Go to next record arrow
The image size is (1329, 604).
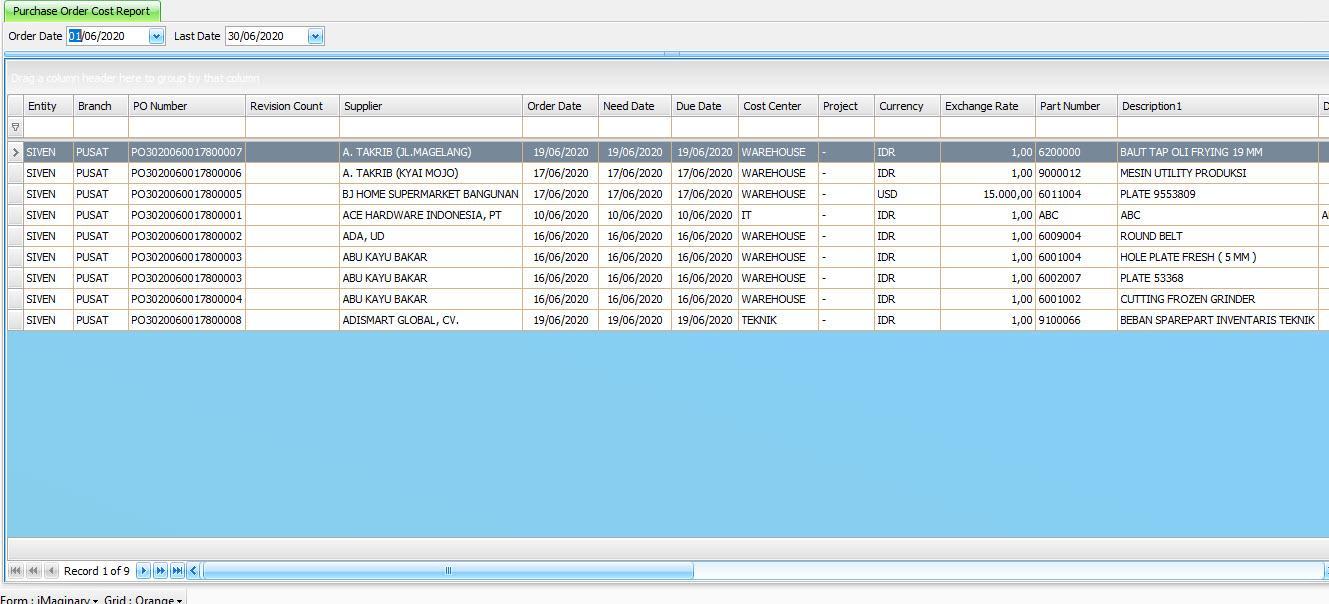click(x=143, y=571)
